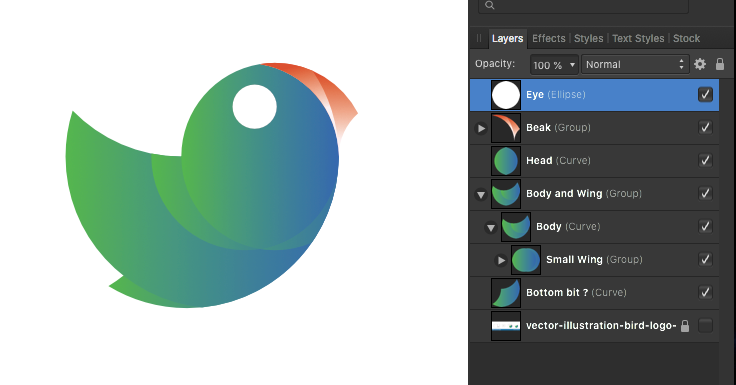The height and width of the screenshot is (385, 736).
Task: Uncheck visibility of Body curve layer
Action: click(x=705, y=226)
